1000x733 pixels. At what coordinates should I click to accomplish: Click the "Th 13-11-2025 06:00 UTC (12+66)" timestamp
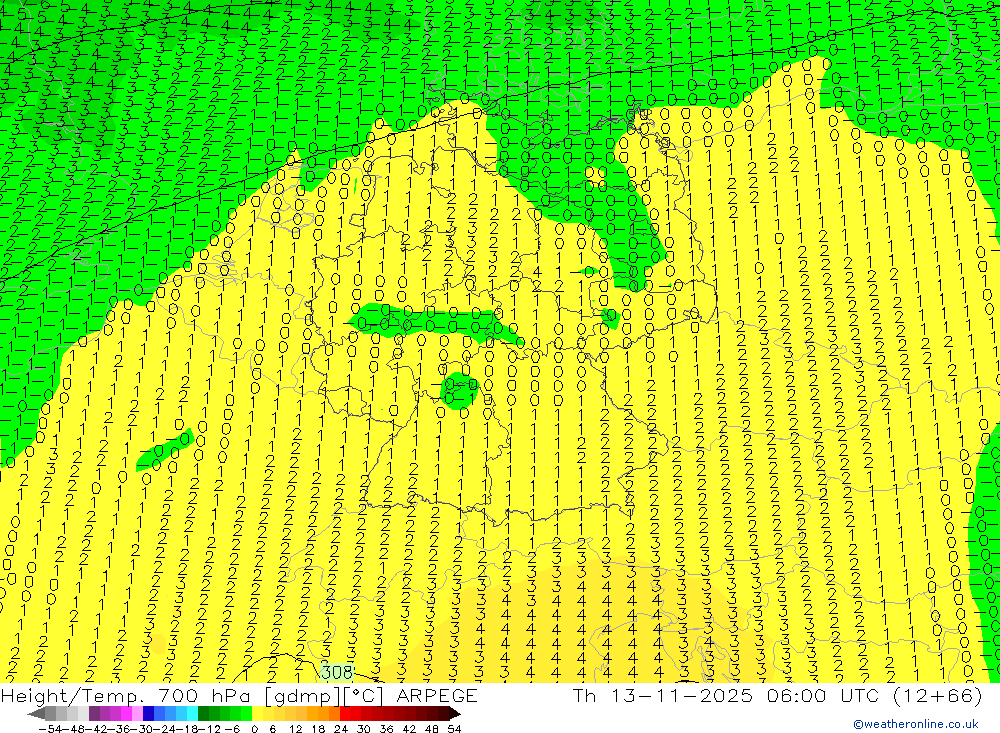[777, 695]
